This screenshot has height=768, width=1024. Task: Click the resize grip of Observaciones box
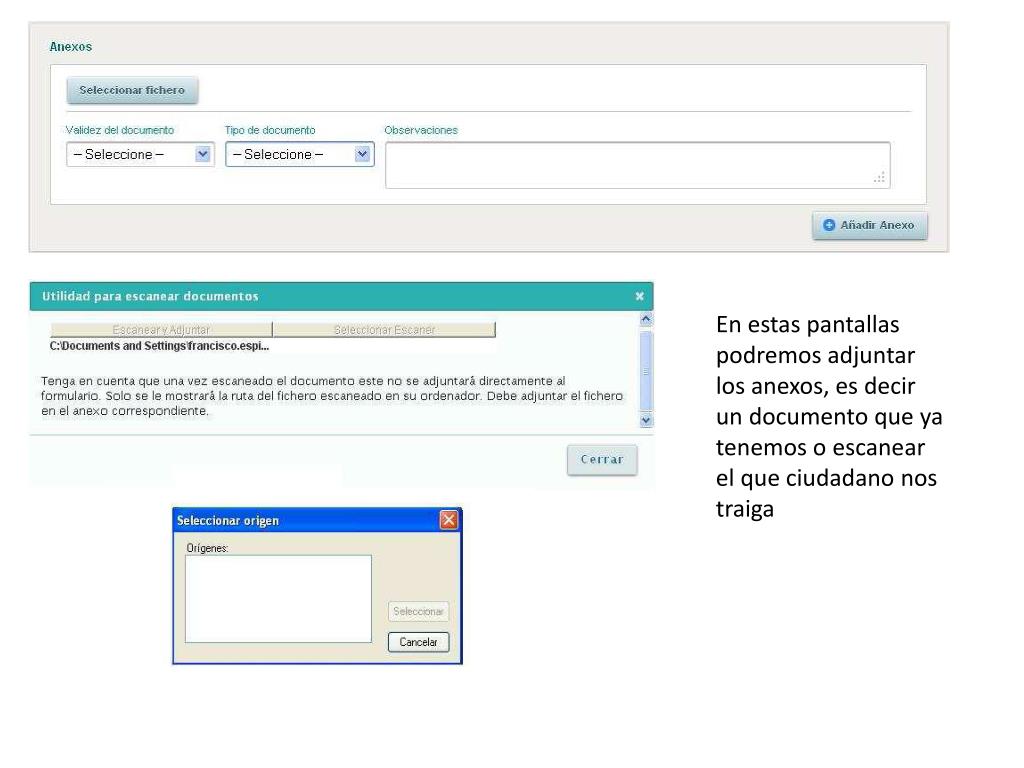point(880,178)
